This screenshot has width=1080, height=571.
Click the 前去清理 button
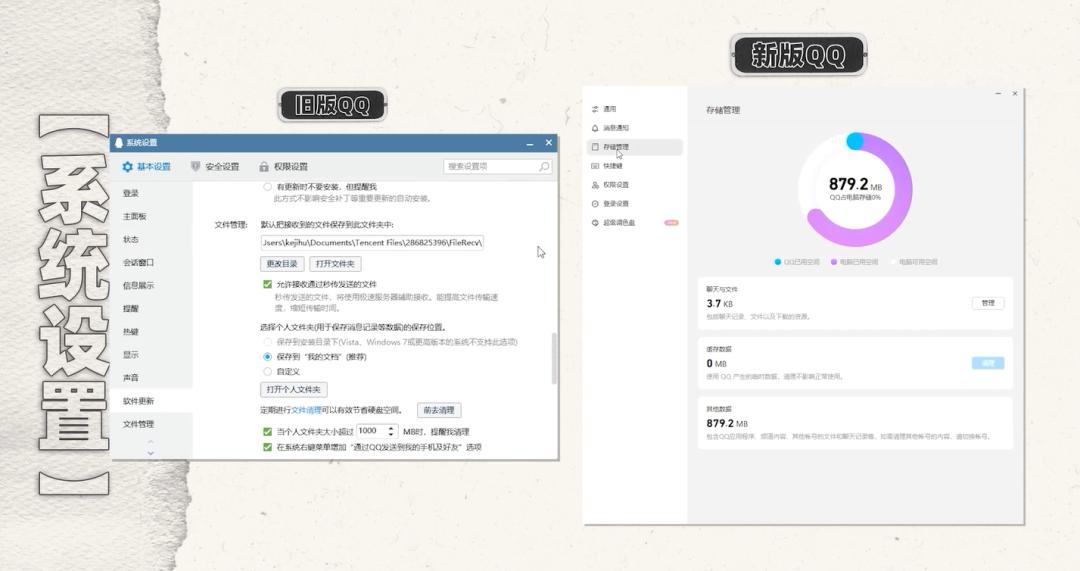439,410
